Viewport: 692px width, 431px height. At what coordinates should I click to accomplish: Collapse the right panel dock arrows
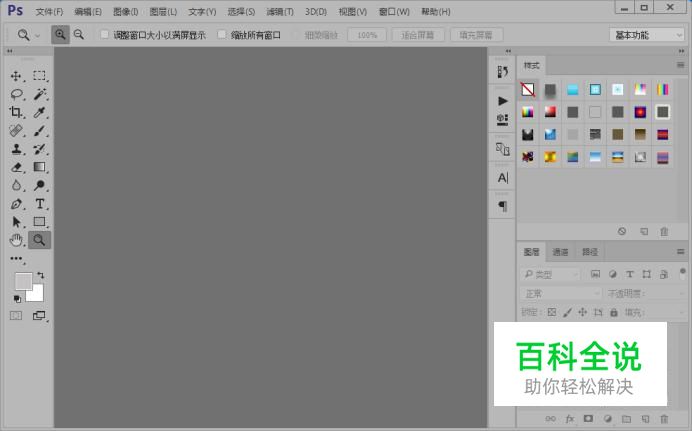tap(681, 51)
